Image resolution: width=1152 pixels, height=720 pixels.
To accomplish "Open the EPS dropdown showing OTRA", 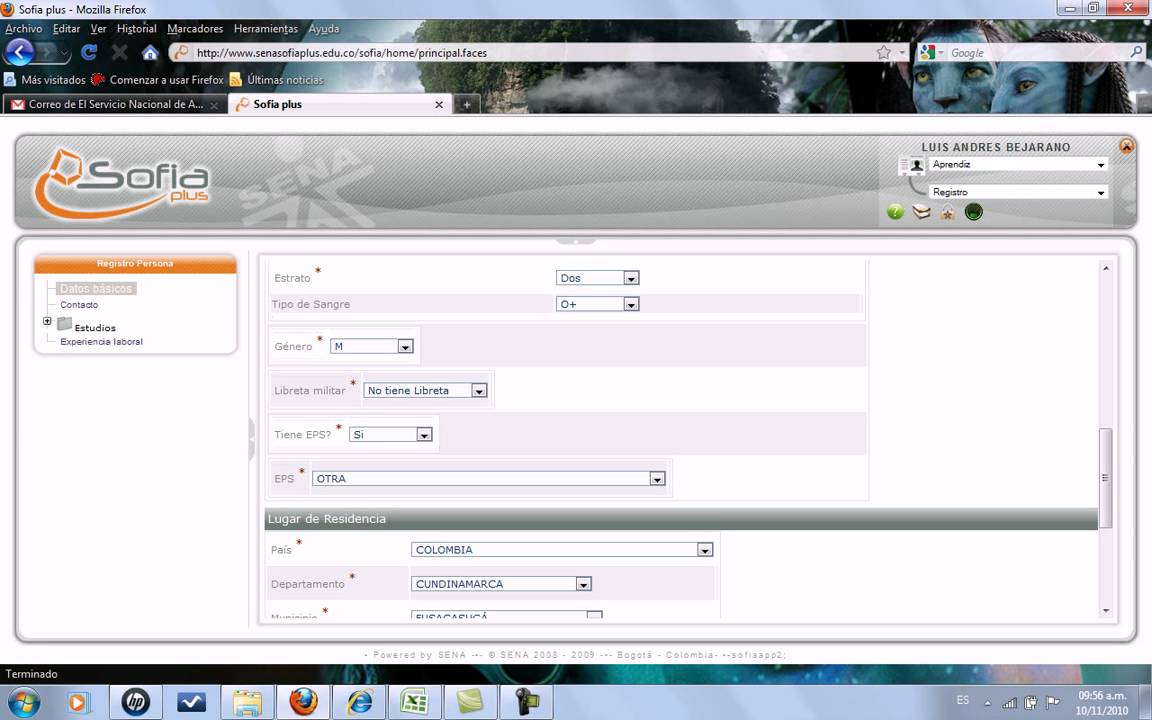I will [x=489, y=479].
